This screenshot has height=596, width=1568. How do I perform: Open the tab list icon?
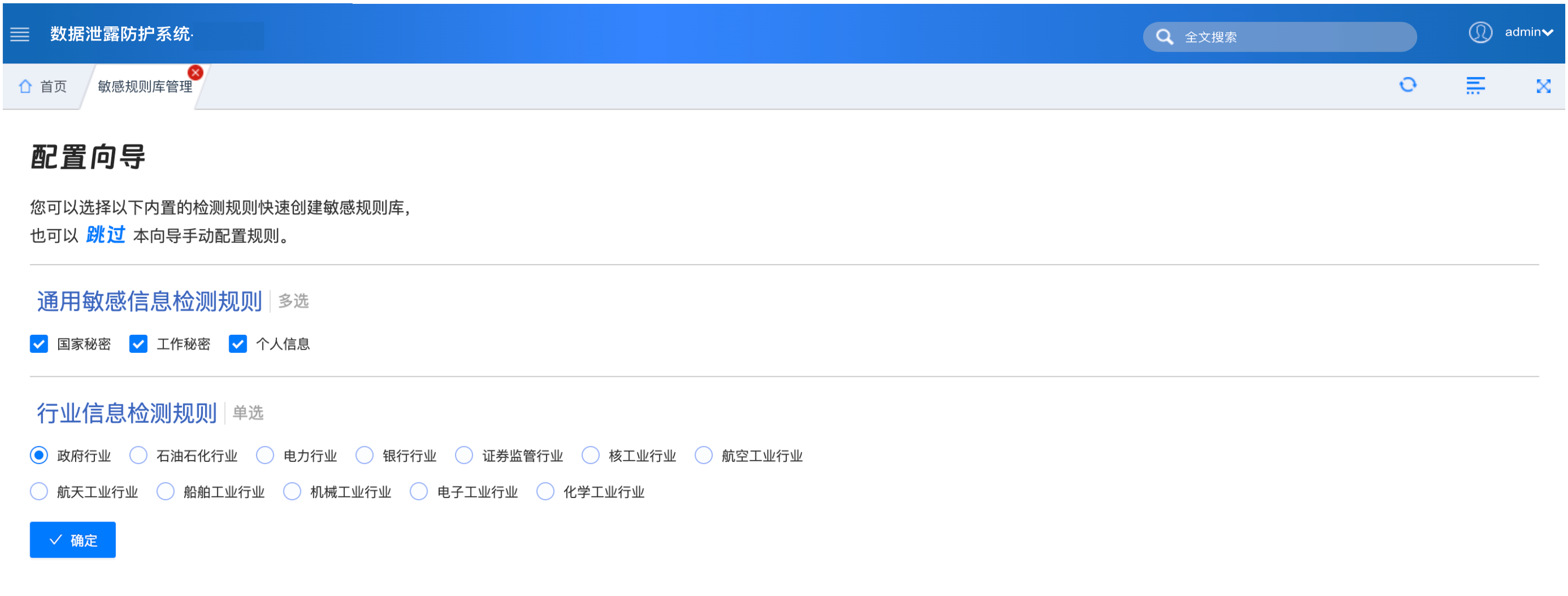pos(1475,85)
